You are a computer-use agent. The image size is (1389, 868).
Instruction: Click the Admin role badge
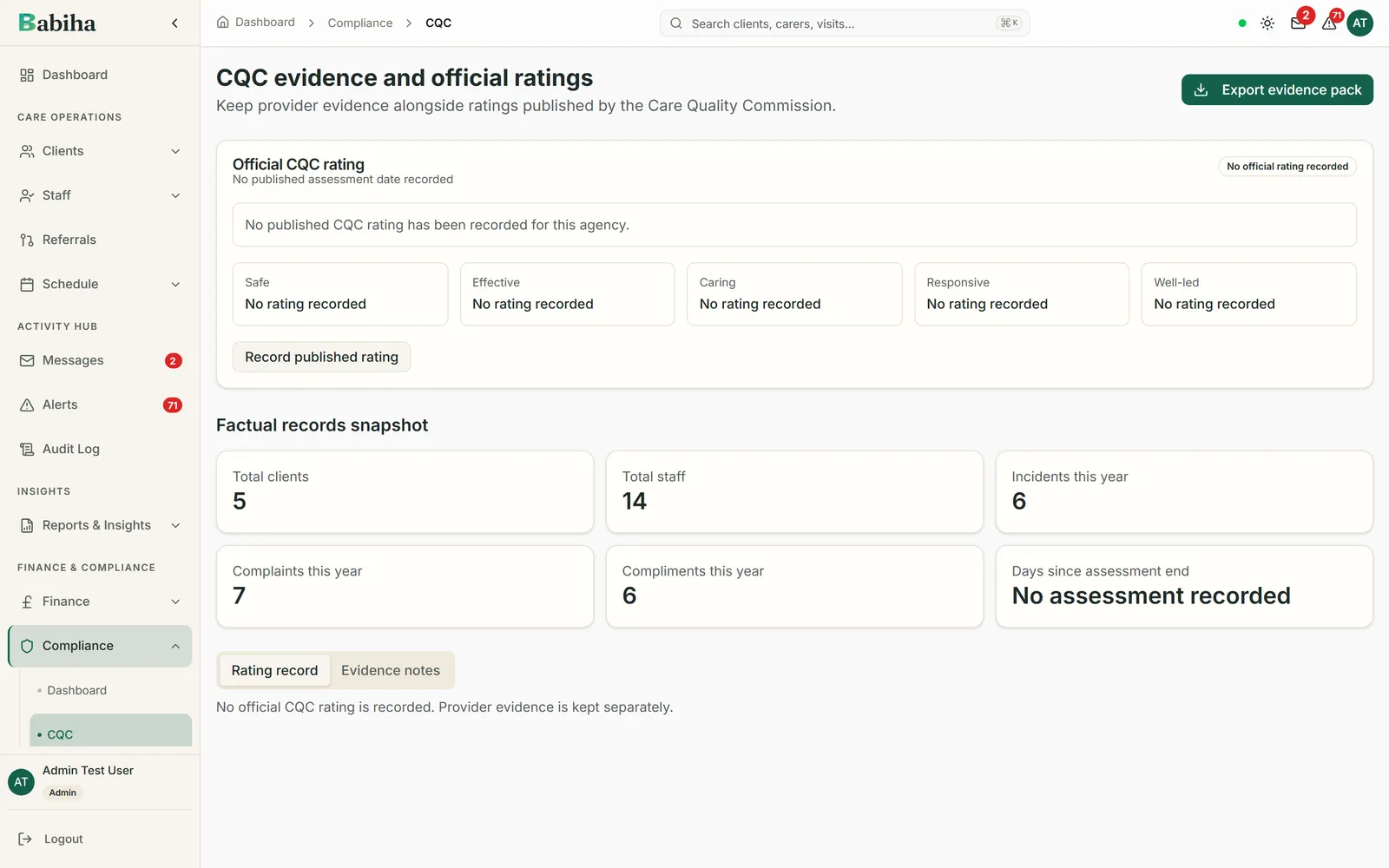click(63, 792)
